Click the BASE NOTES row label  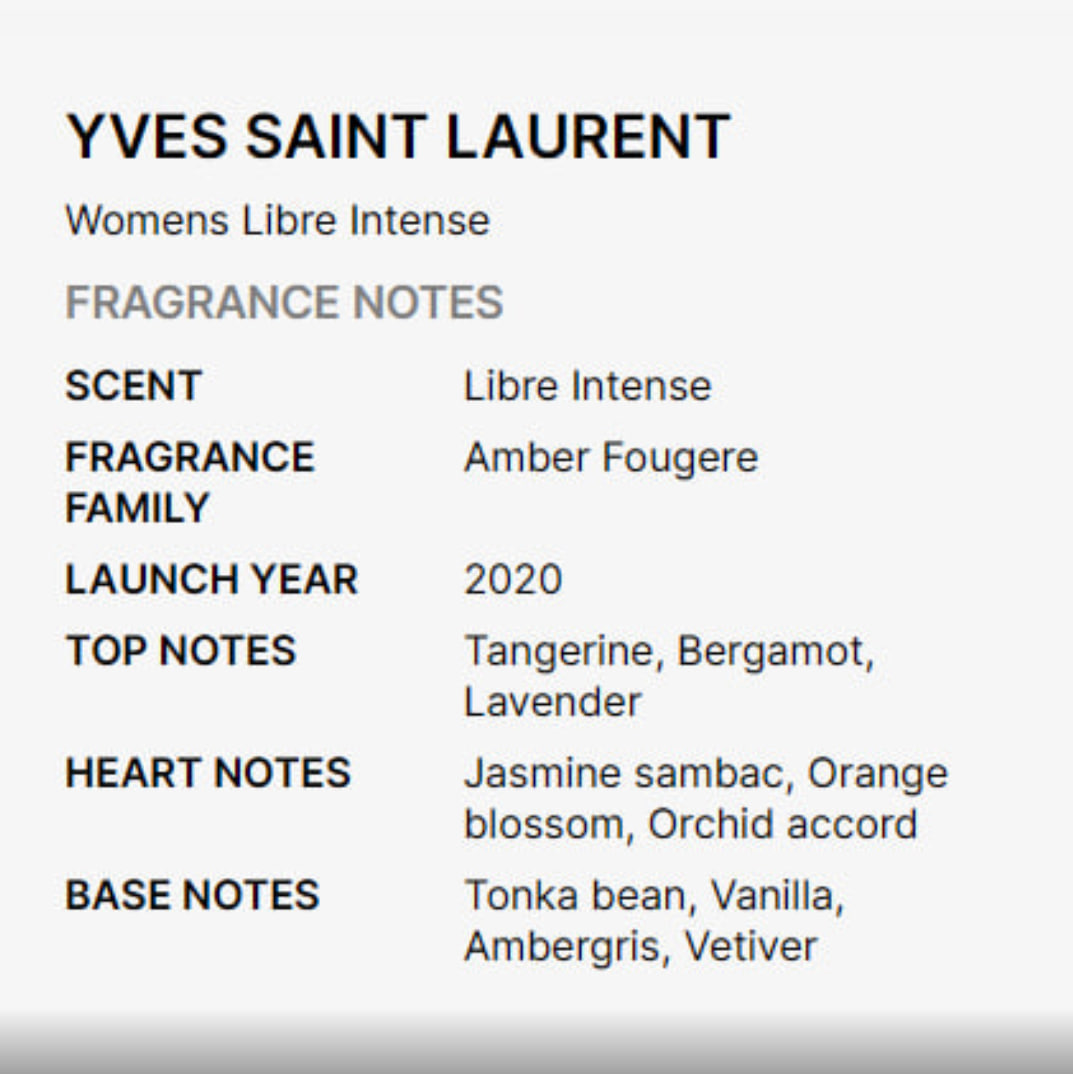(x=192, y=895)
